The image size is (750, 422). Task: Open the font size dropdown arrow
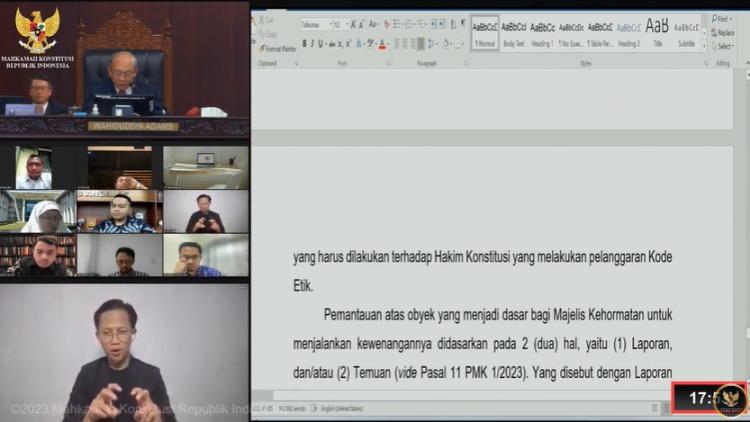(x=347, y=24)
